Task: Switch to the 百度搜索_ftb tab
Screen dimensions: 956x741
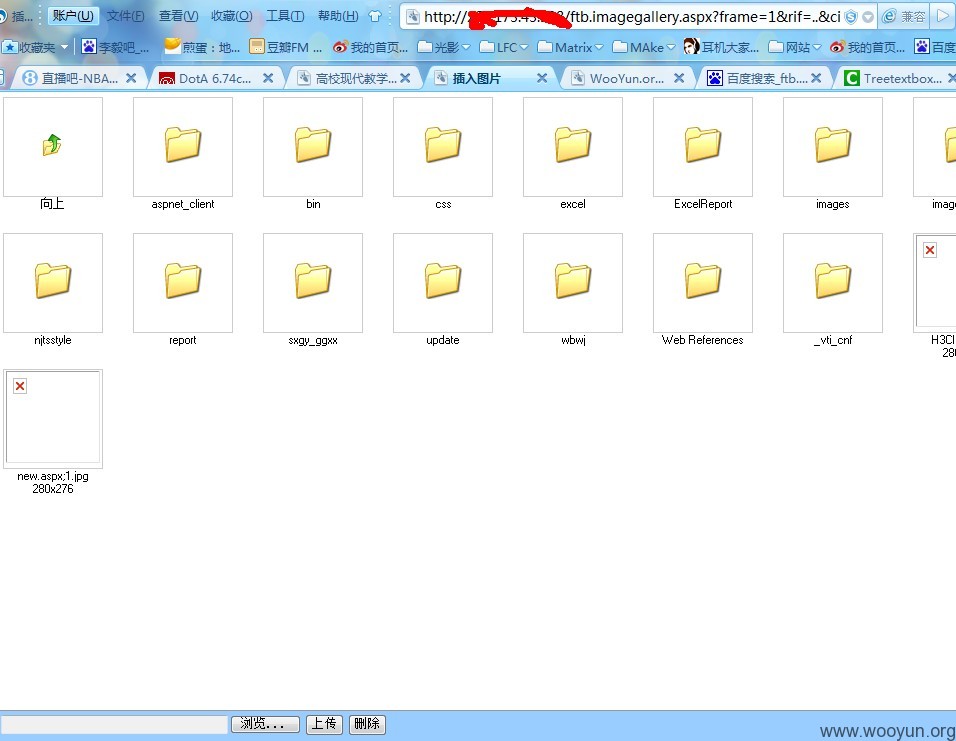Action: (x=766, y=78)
